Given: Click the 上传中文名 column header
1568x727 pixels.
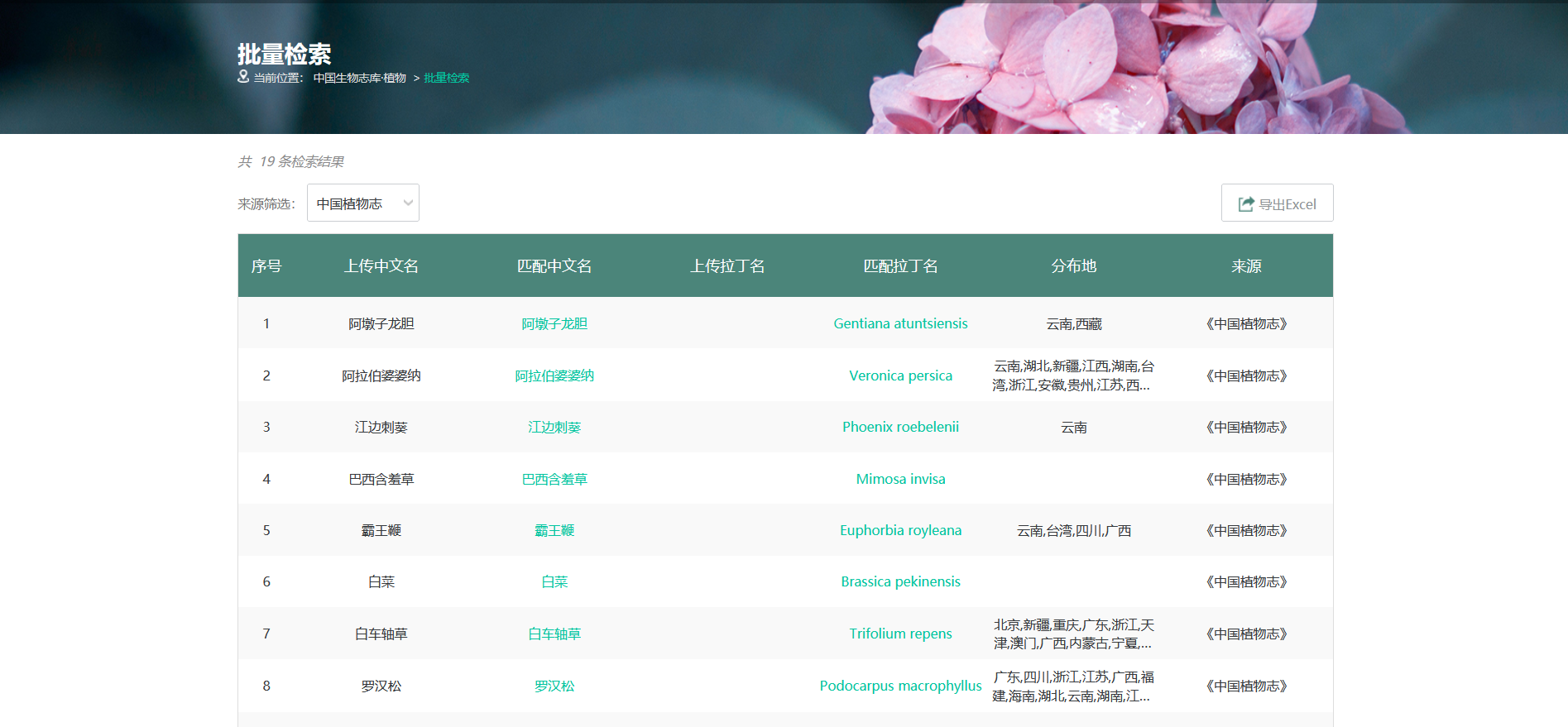Looking at the screenshot, I should tap(381, 266).
